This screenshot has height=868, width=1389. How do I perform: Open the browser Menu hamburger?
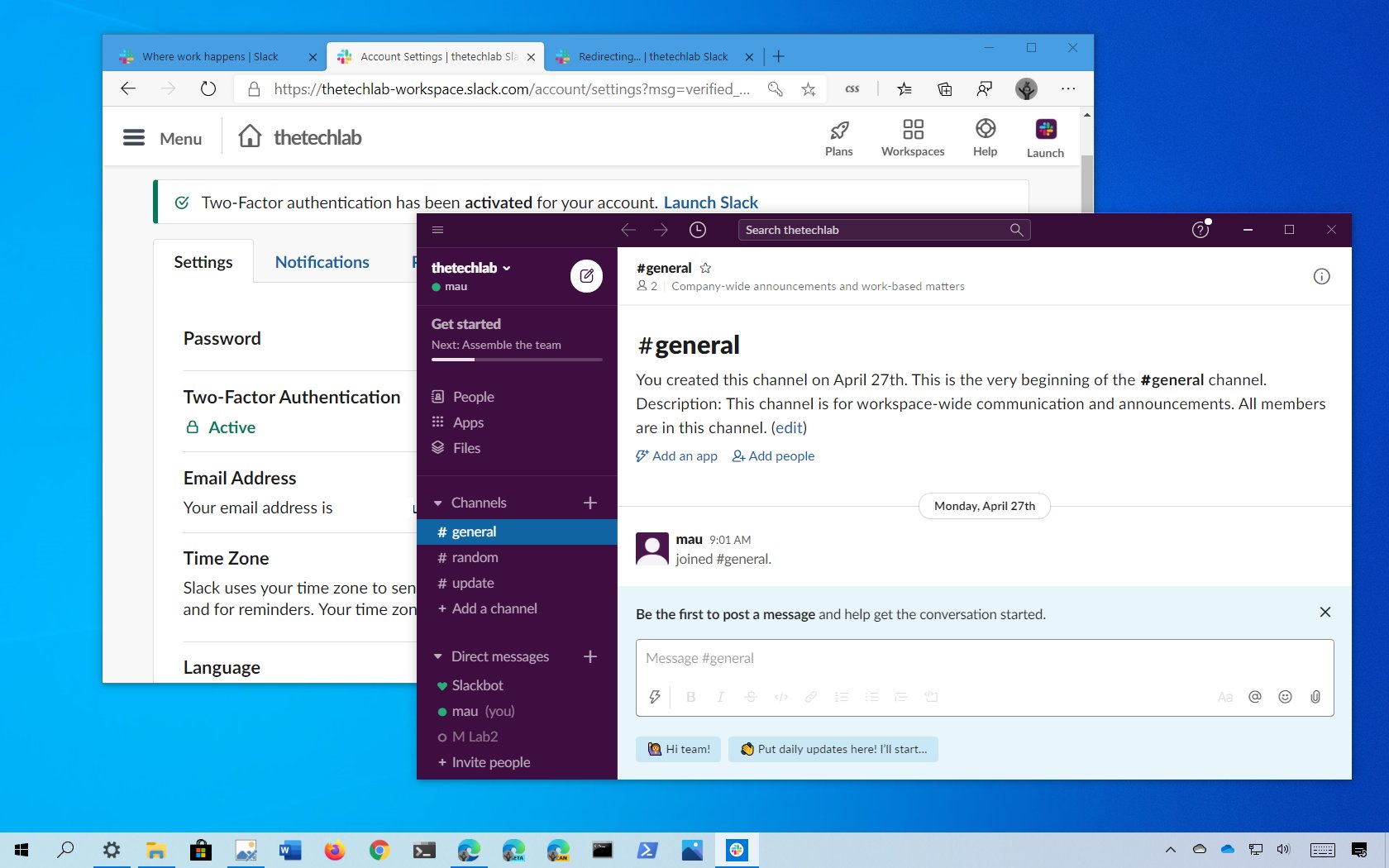pyautogui.click(x=163, y=138)
